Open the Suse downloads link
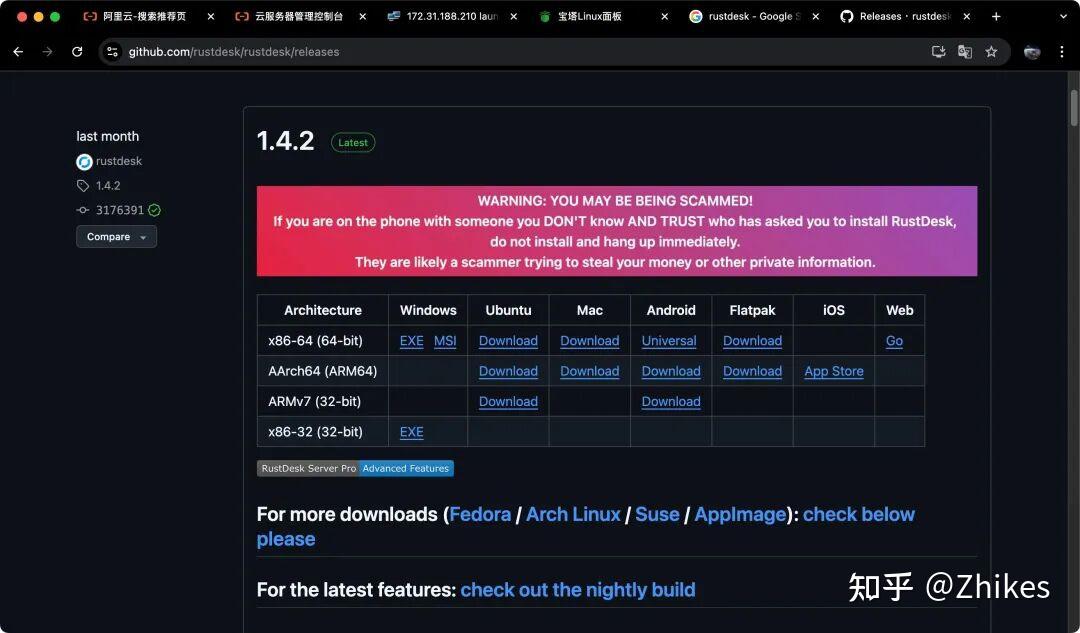Image resolution: width=1080 pixels, height=633 pixels. 657,515
